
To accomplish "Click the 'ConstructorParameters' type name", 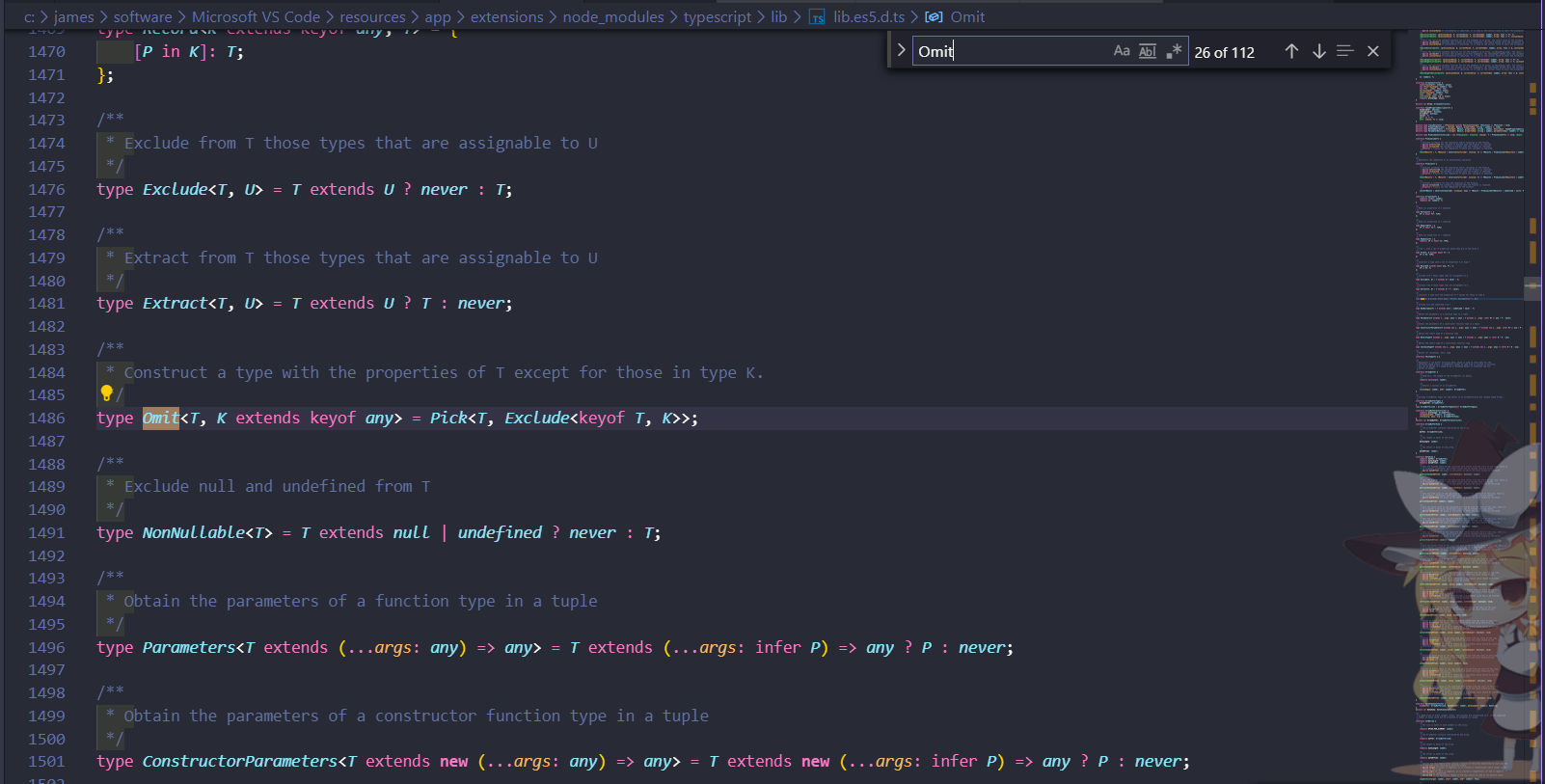I will coord(240,761).
